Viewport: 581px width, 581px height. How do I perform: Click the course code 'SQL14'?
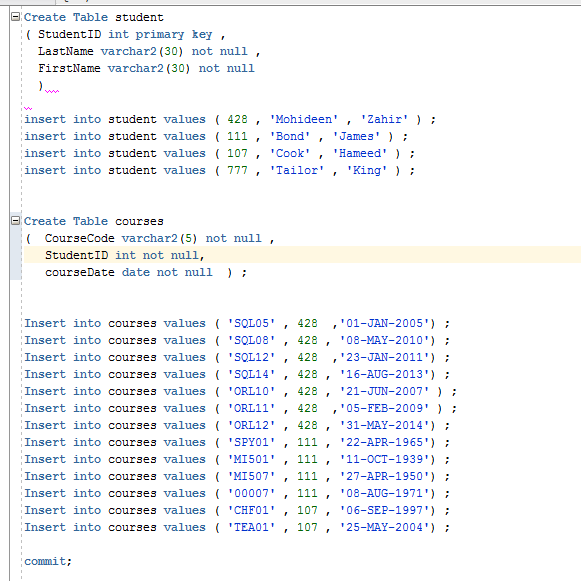251,374
